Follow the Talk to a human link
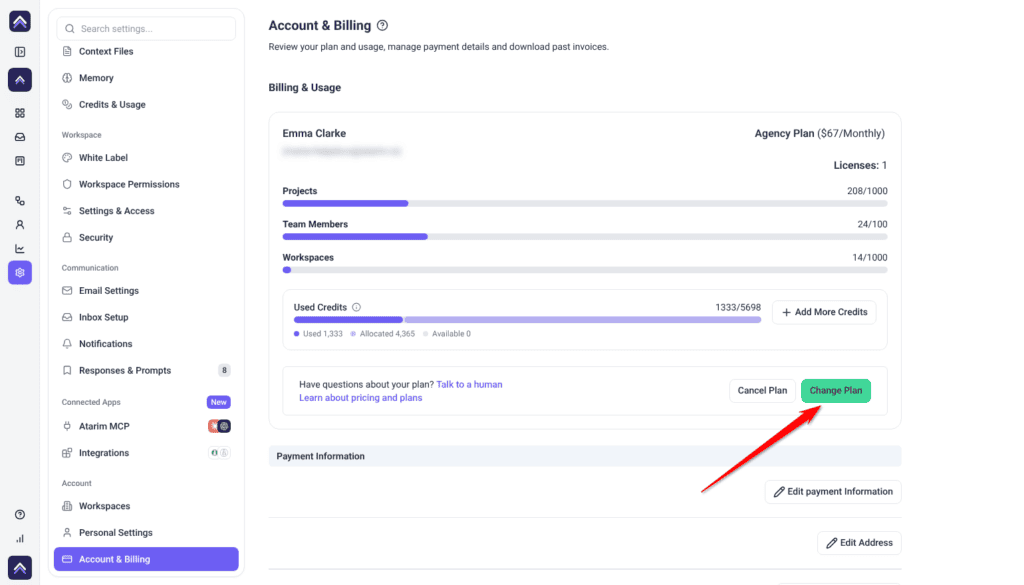Viewport: 1024px width, 585px height. pos(469,385)
